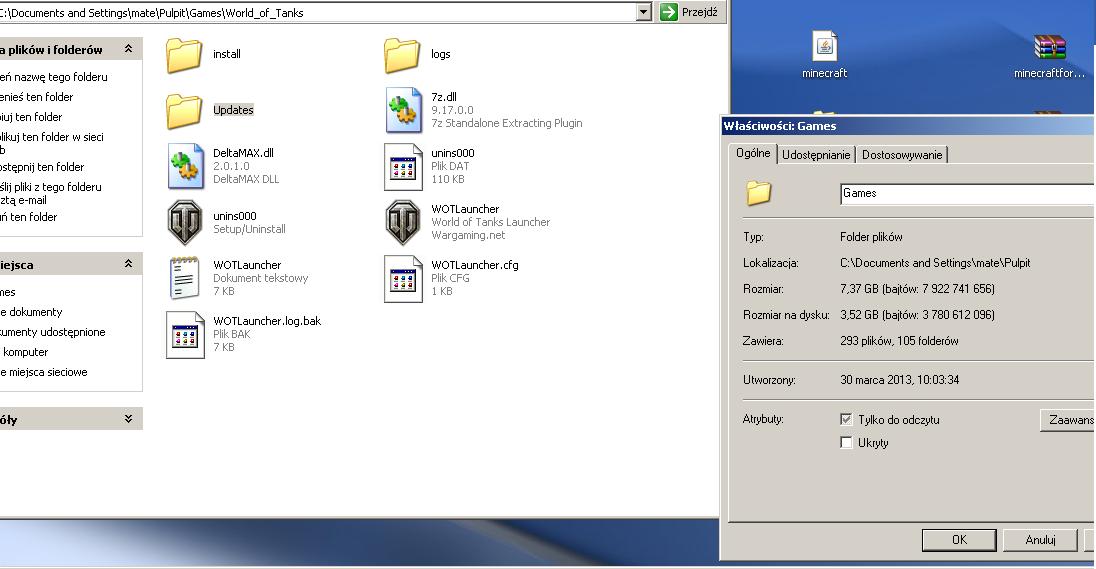Select the unins000 DAT file icon
The image size is (1096, 569).
coord(403,167)
